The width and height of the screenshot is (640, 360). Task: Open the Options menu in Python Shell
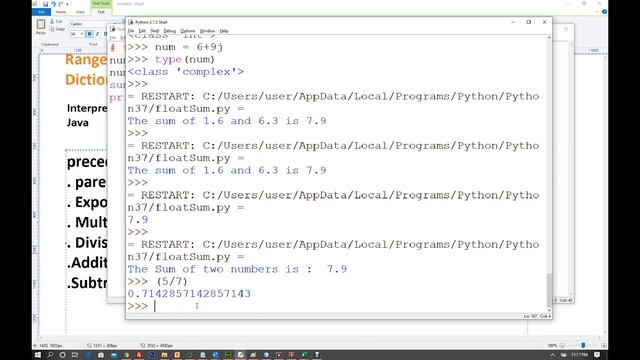(188, 31)
